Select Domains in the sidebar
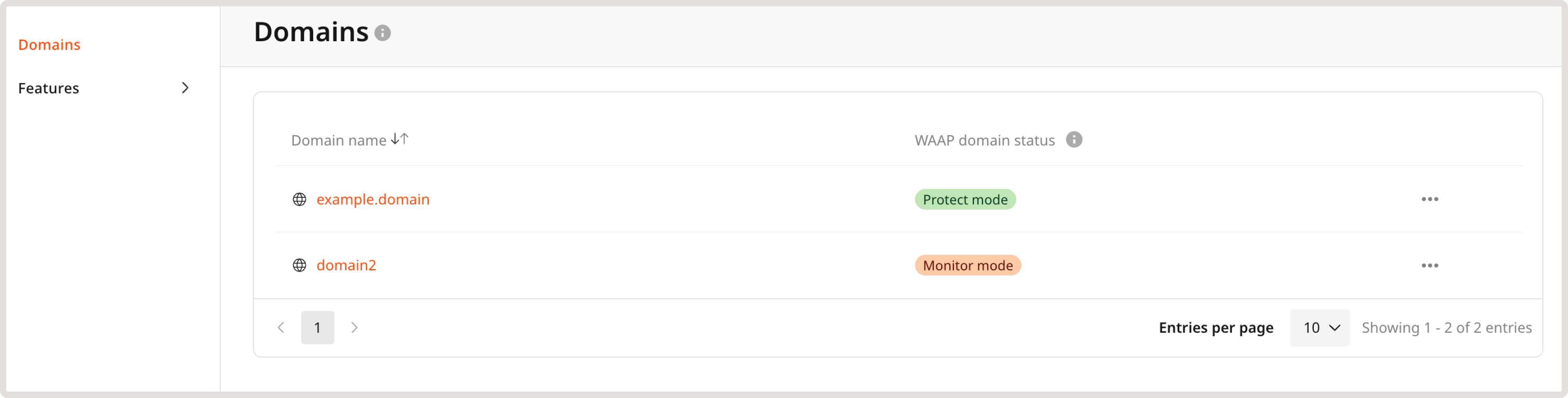The image size is (1568, 398). point(49,44)
